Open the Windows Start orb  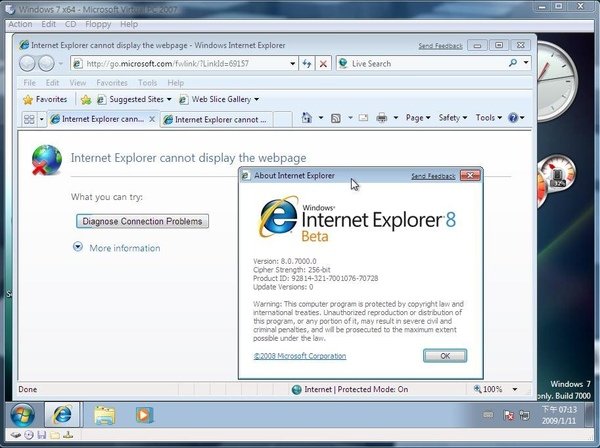[x=22, y=415]
